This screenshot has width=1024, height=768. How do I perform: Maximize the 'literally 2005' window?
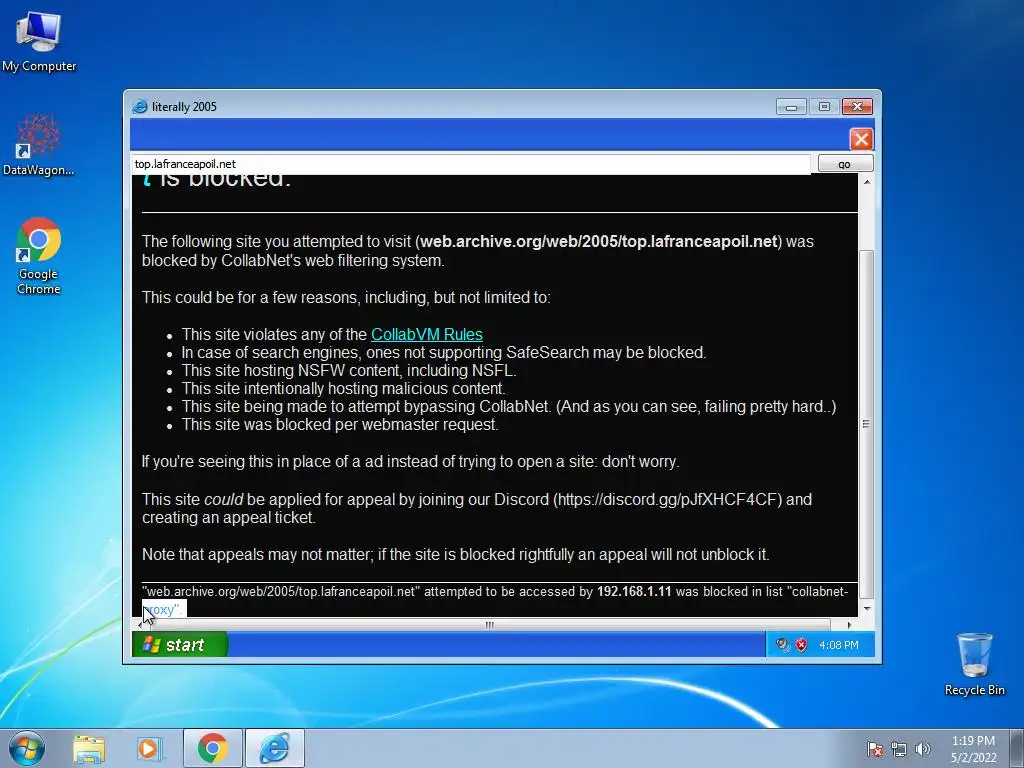point(824,106)
